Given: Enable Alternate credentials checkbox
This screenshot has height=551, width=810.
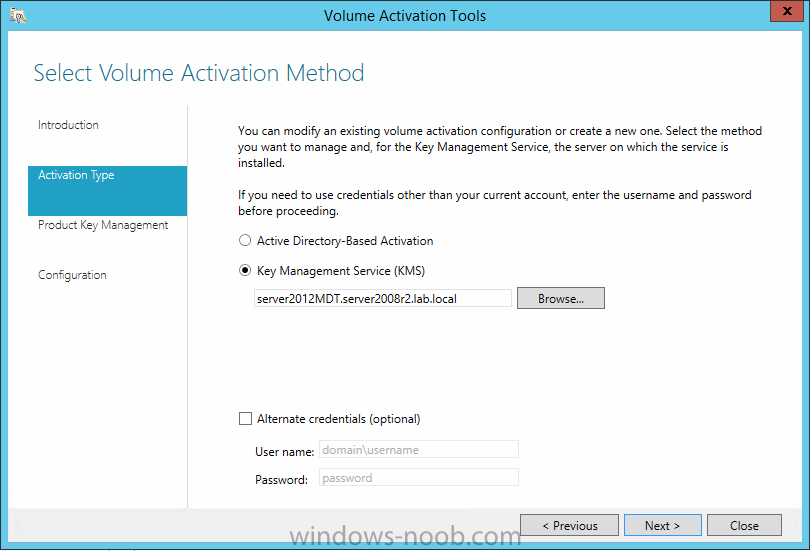Looking at the screenshot, I should (x=245, y=418).
